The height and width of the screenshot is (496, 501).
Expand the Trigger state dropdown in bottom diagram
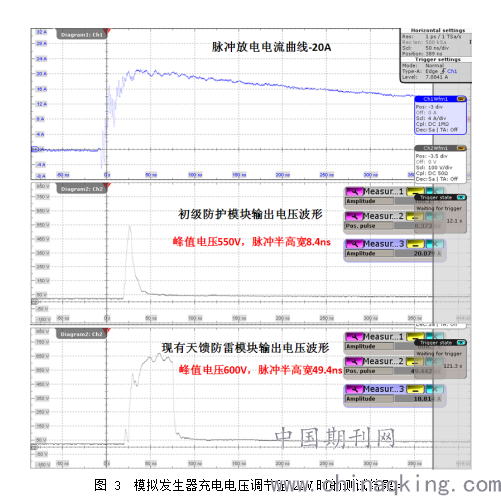pyautogui.click(x=461, y=343)
